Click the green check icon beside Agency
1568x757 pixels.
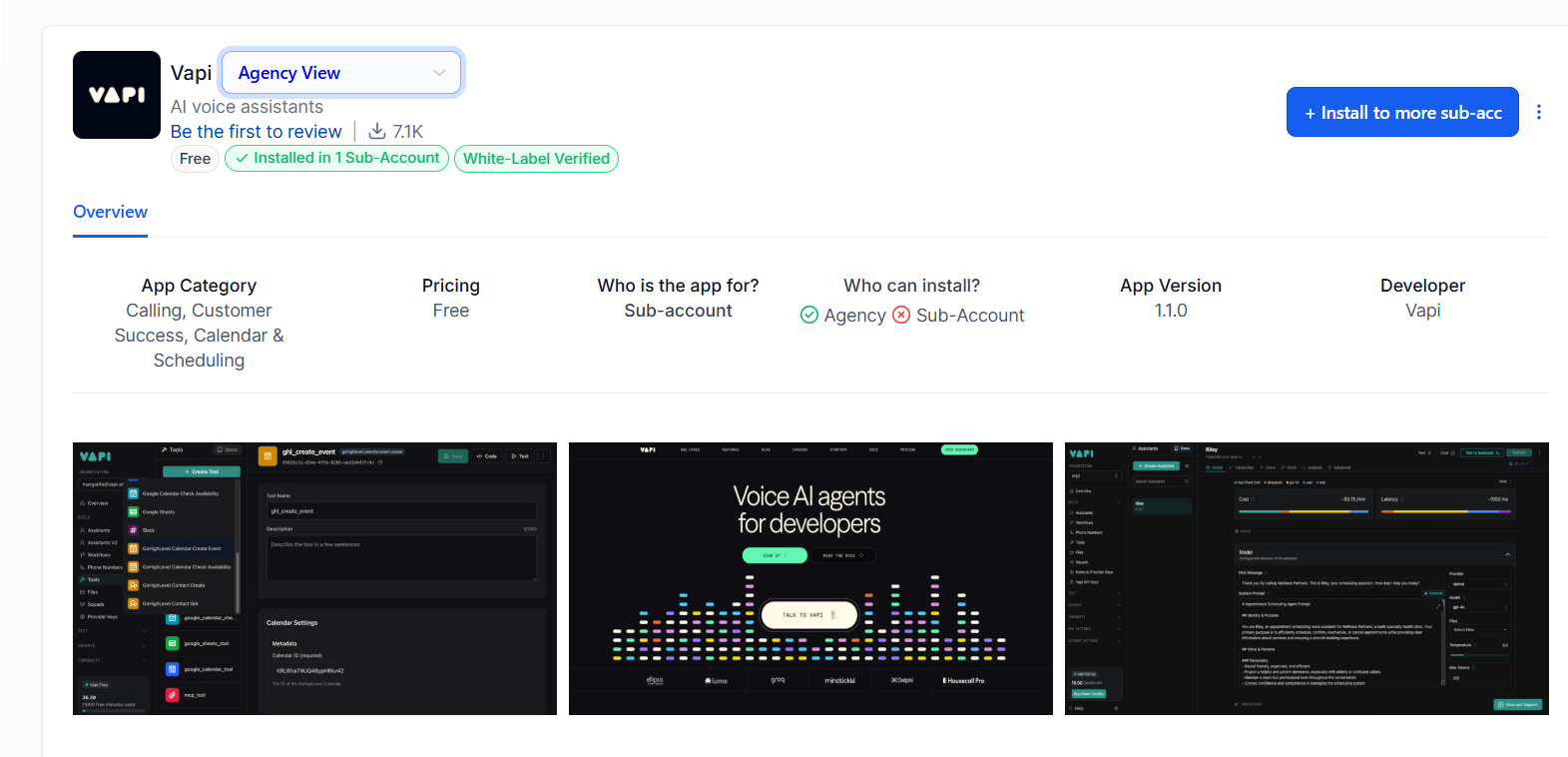click(x=809, y=316)
